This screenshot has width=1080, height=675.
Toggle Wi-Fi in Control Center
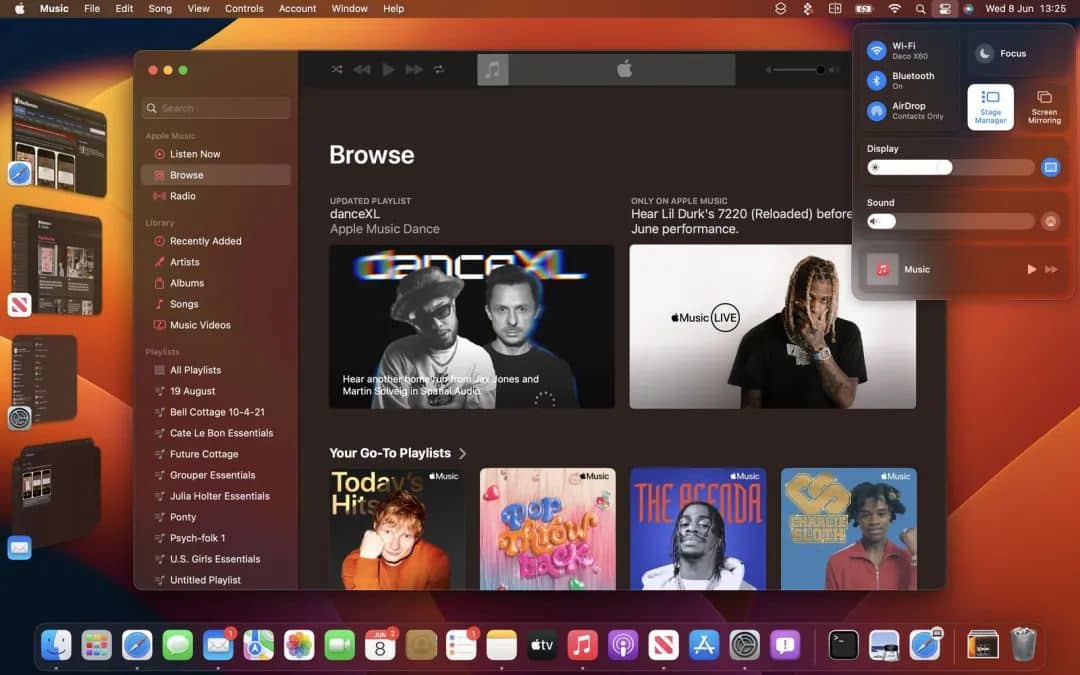876,51
